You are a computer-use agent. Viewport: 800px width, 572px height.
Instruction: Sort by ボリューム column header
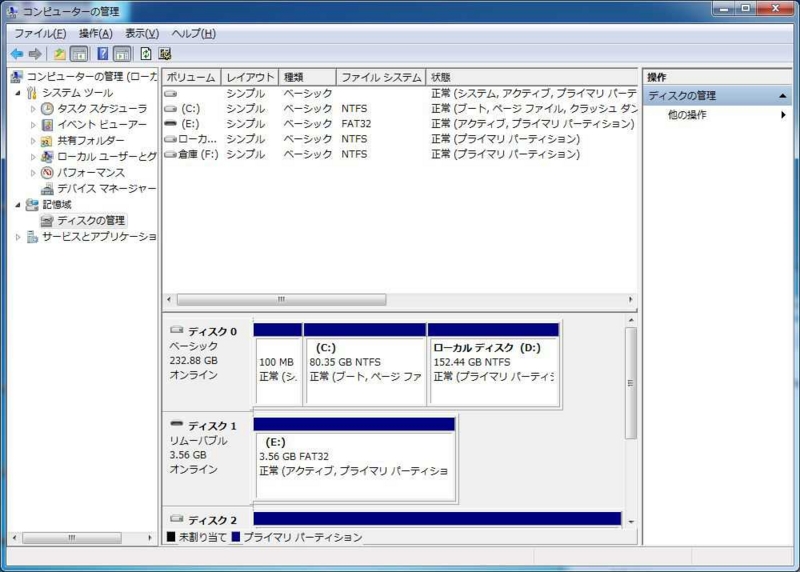[x=192, y=77]
